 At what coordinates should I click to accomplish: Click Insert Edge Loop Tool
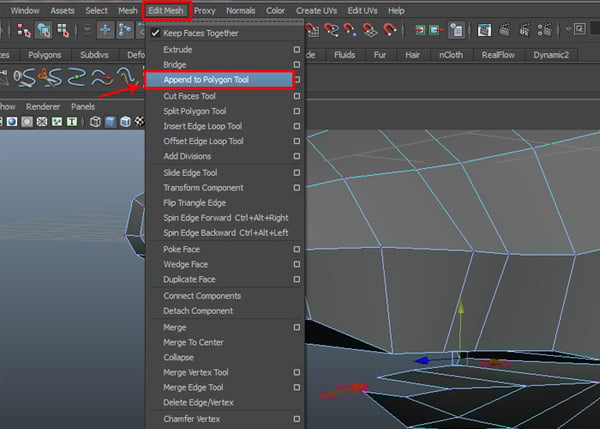pyautogui.click(x=203, y=126)
